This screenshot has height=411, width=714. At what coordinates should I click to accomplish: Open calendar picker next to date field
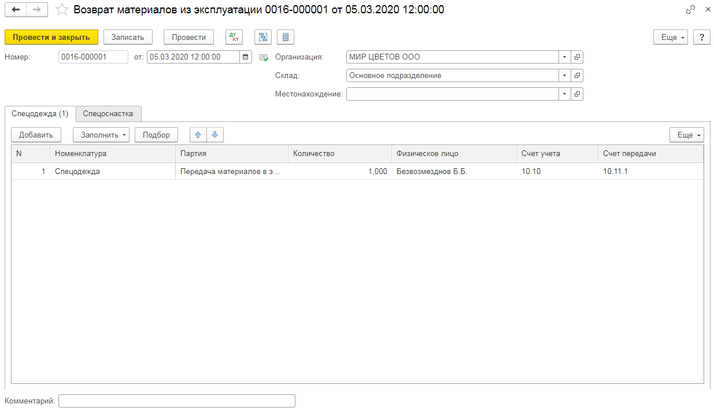[246, 57]
